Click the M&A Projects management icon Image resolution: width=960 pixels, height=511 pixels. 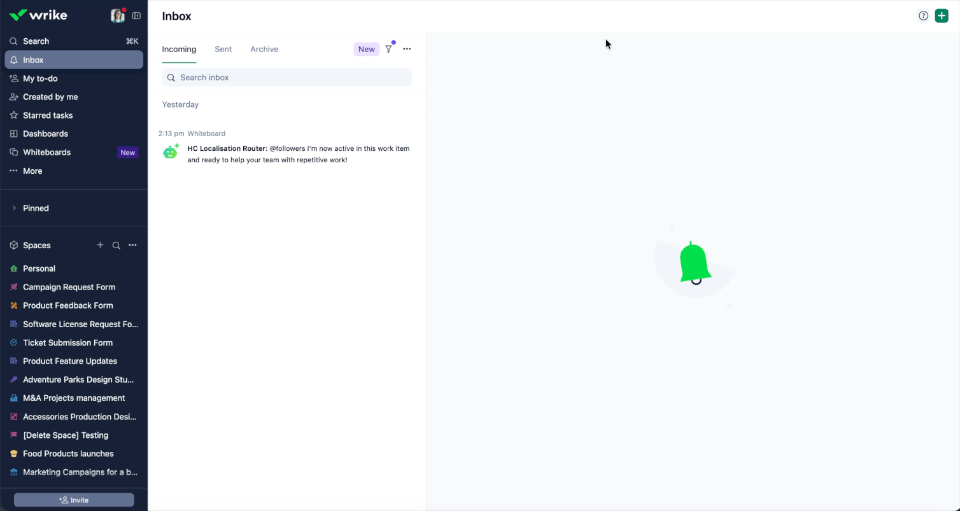point(14,398)
